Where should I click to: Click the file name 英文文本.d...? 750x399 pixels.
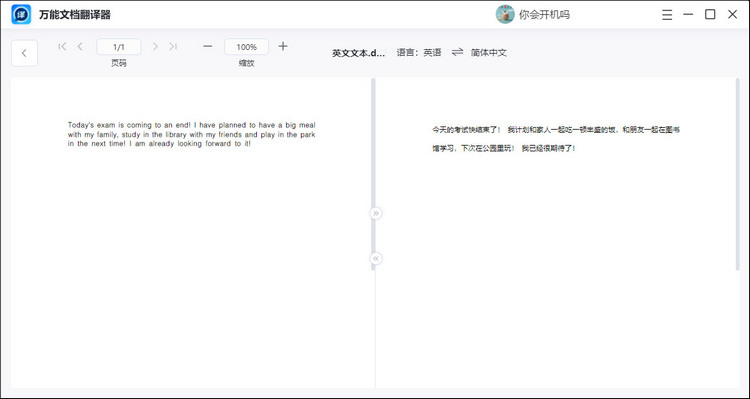coord(358,53)
